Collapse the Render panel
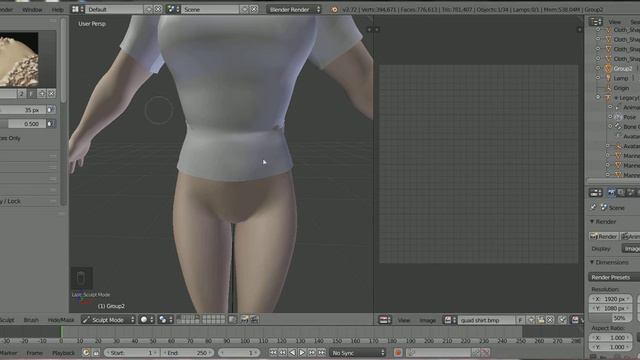This screenshot has width=640, height=360. (x=592, y=222)
